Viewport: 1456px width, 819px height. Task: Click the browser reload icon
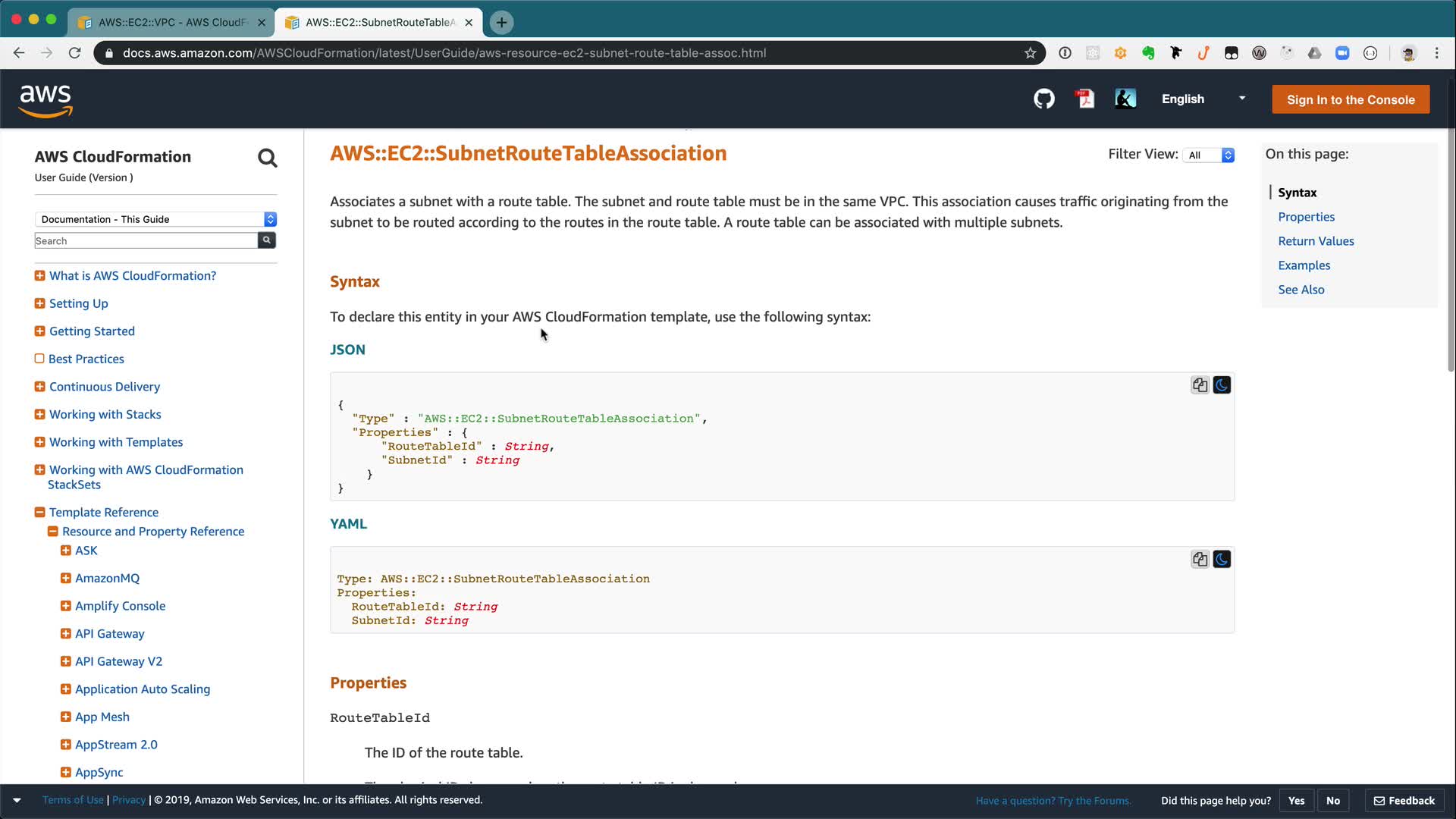(x=74, y=53)
